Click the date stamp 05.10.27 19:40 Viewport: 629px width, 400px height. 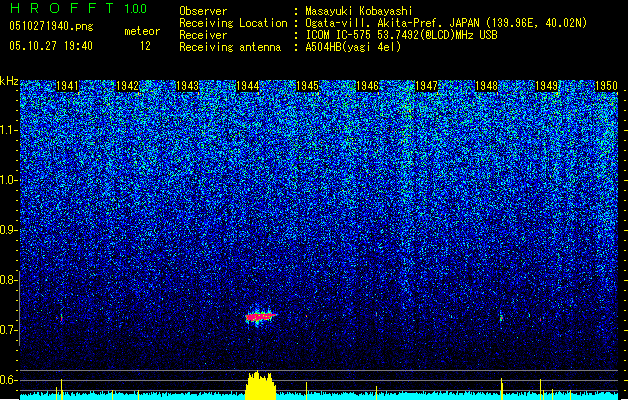click(51, 46)
